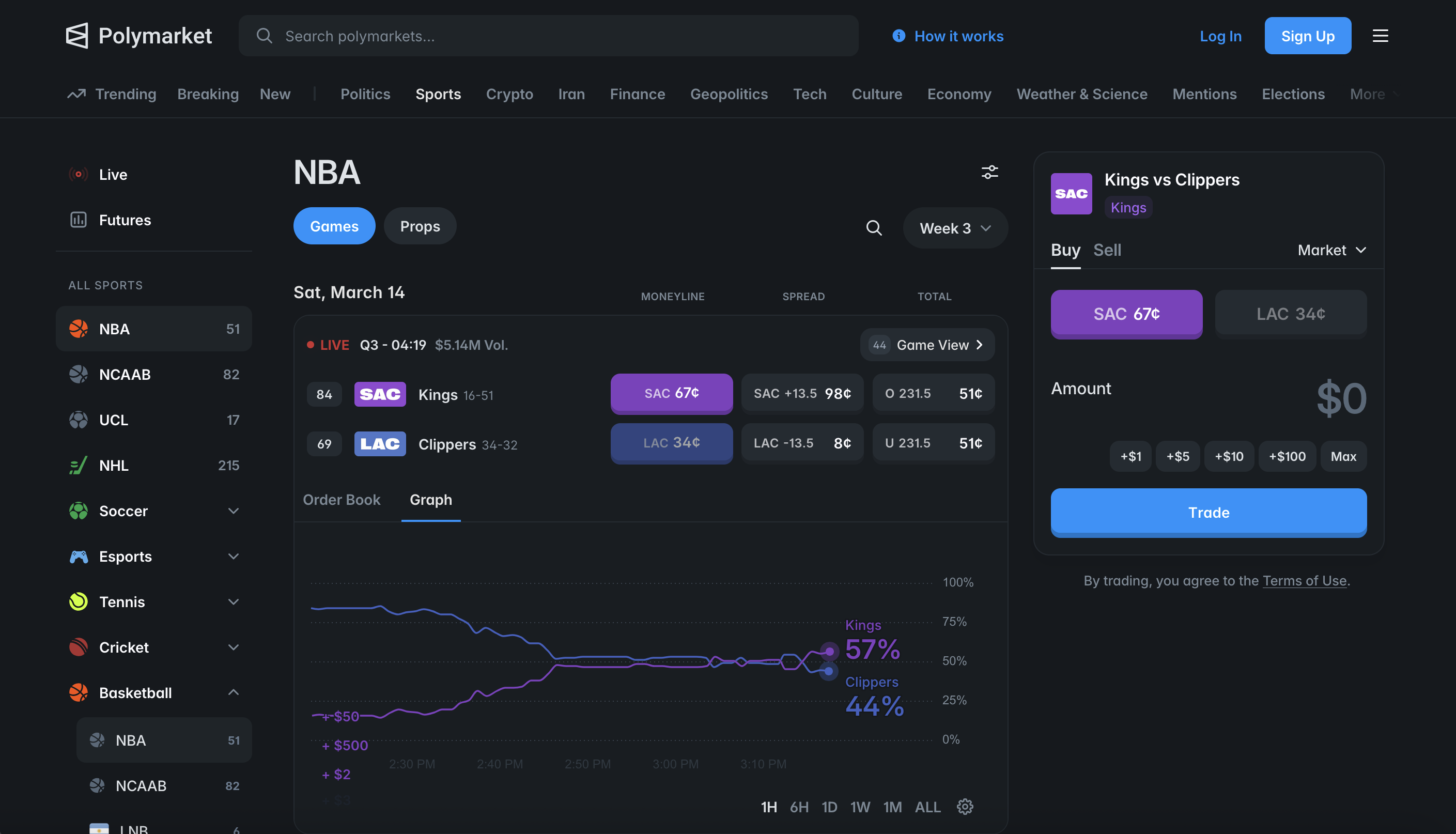Switch to the Order Book tab
This screenshot has height=834, width=1456.
click(x=341, y=500)
